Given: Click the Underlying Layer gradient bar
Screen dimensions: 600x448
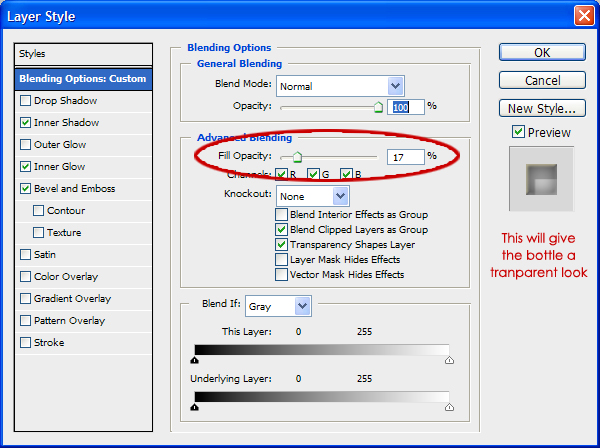Looking at the screenshot, I should pyautogui.click(x=322, y=397).
